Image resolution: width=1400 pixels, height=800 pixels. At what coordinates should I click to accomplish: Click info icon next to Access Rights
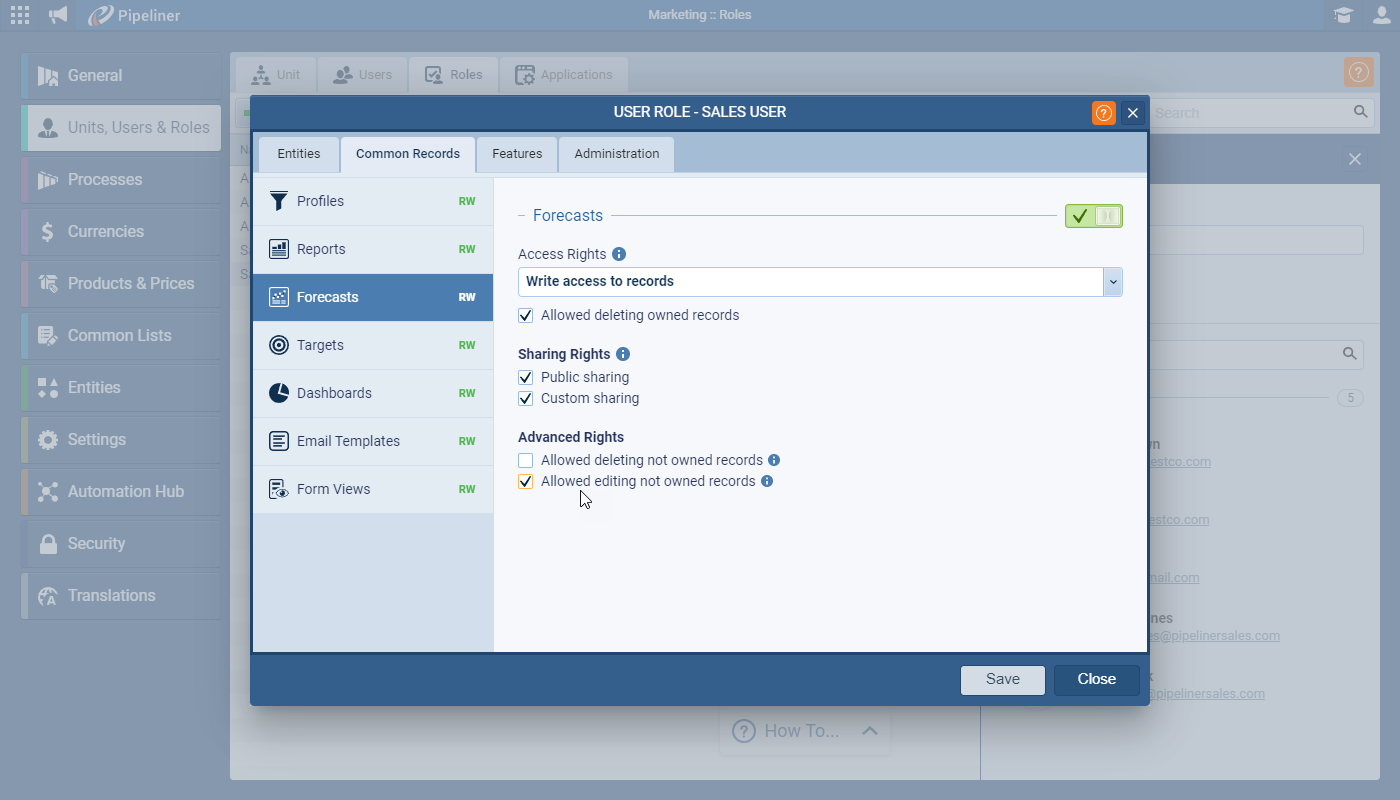619,254
